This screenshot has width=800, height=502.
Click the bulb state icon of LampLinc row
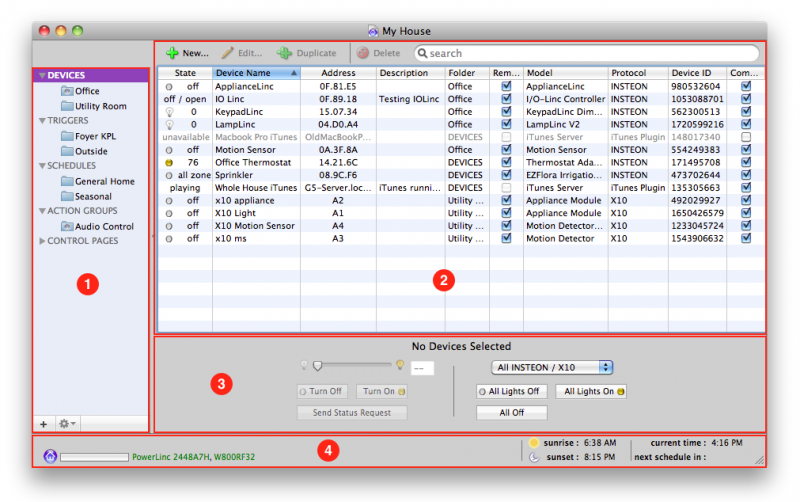pyautogui.click(x=169, y=124)
